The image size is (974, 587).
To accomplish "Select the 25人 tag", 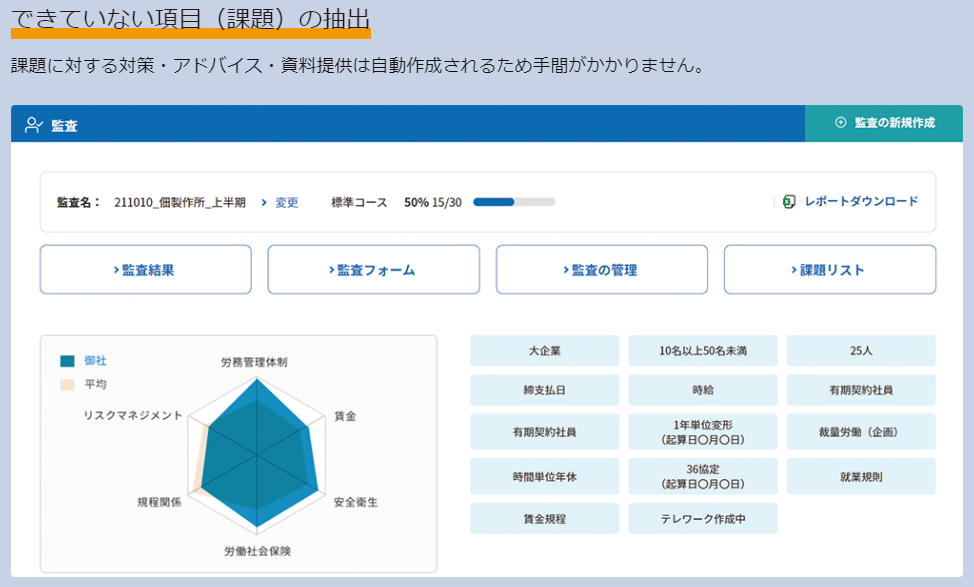I will point(861,351).
